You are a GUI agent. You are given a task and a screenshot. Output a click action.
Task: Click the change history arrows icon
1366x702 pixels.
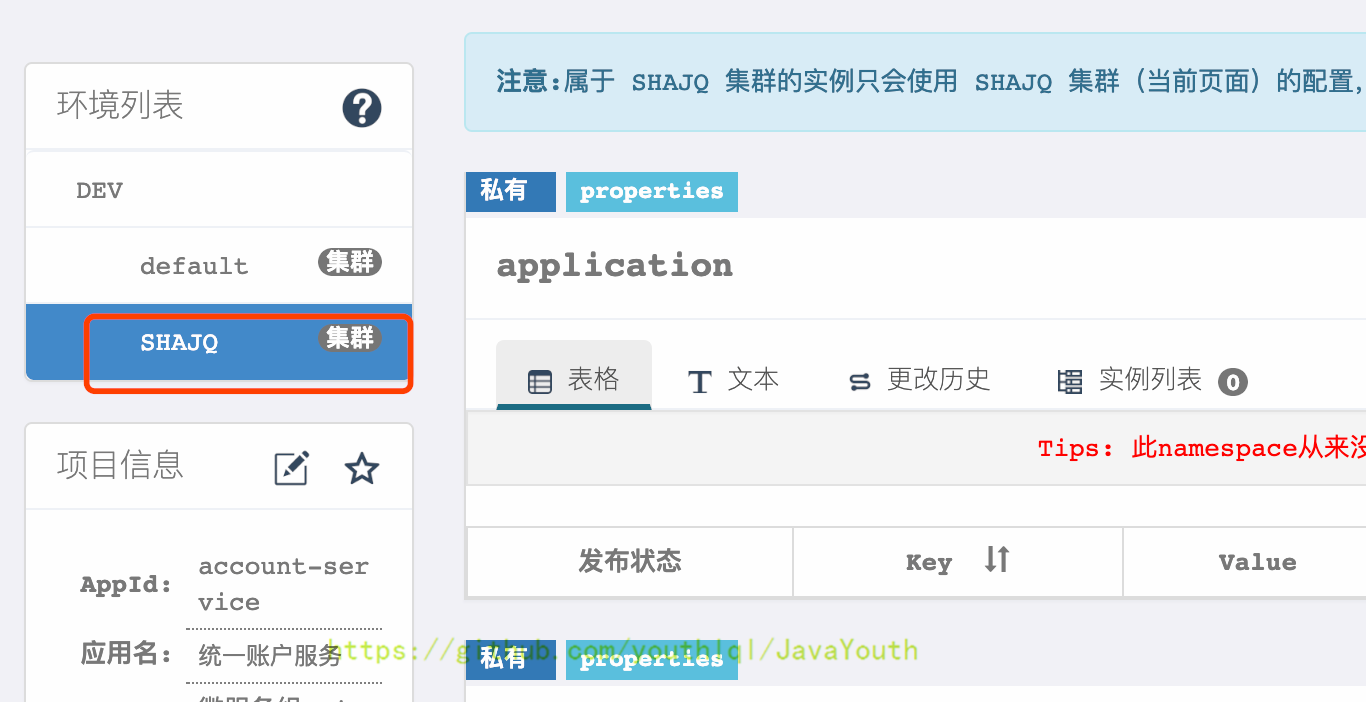859,382
